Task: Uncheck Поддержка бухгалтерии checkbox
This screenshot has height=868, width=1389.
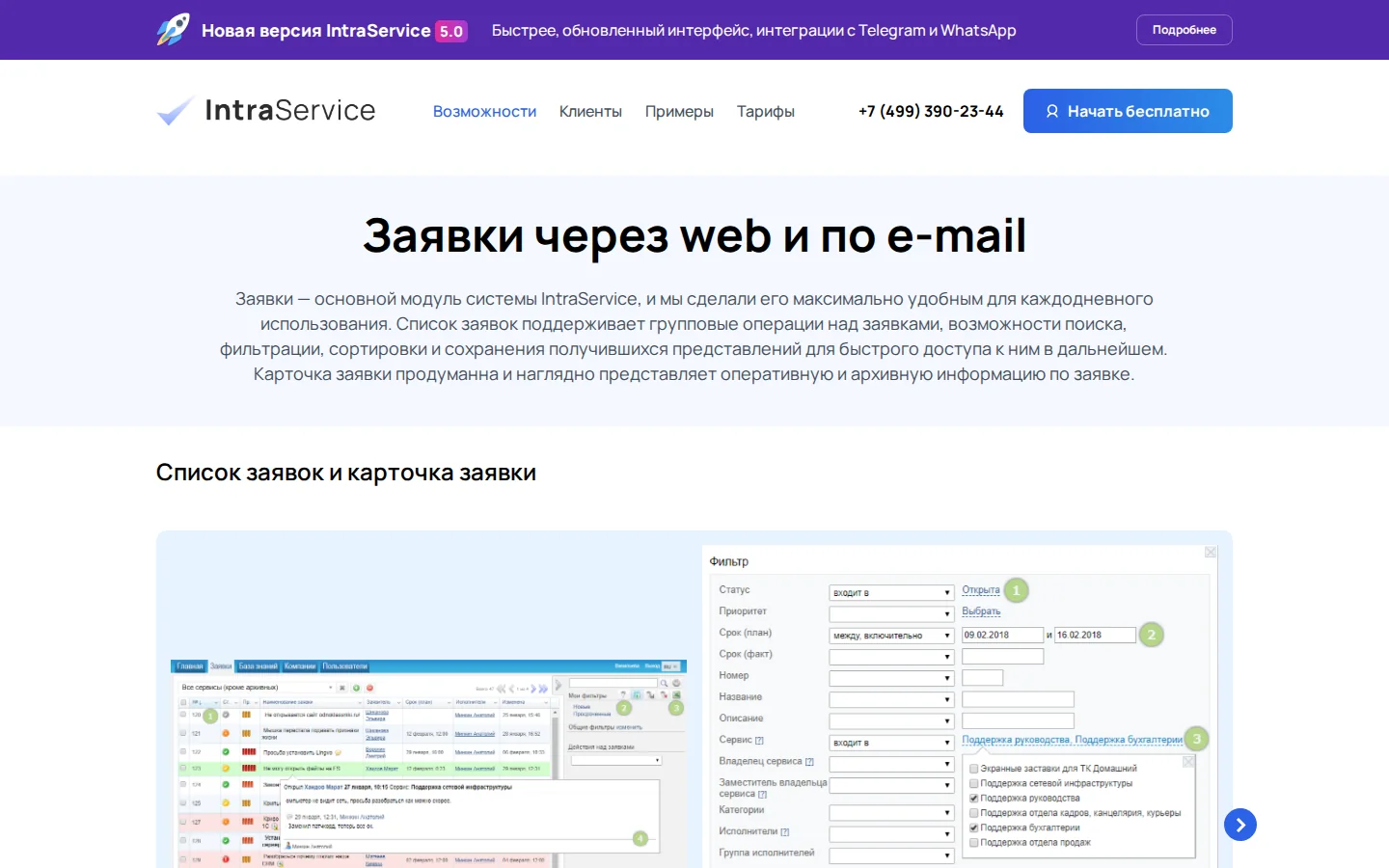Action: (973, 827)
